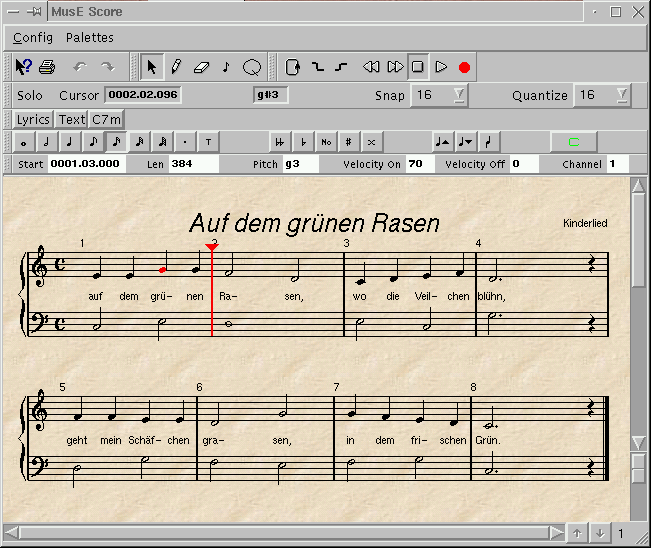Select the pencil draw tool

click(176, 67)
